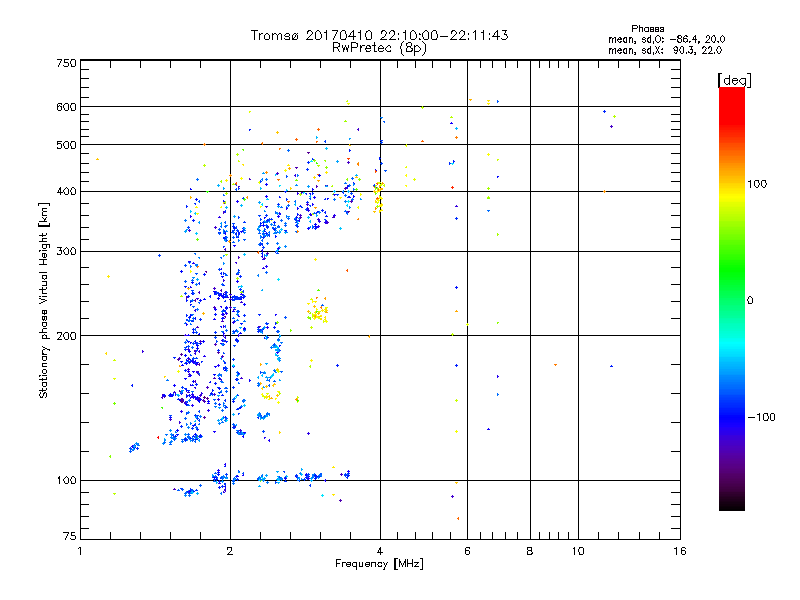800x600 pixels.
Task: Click the 6 frequency axis tick label
Action: (467, 551)
